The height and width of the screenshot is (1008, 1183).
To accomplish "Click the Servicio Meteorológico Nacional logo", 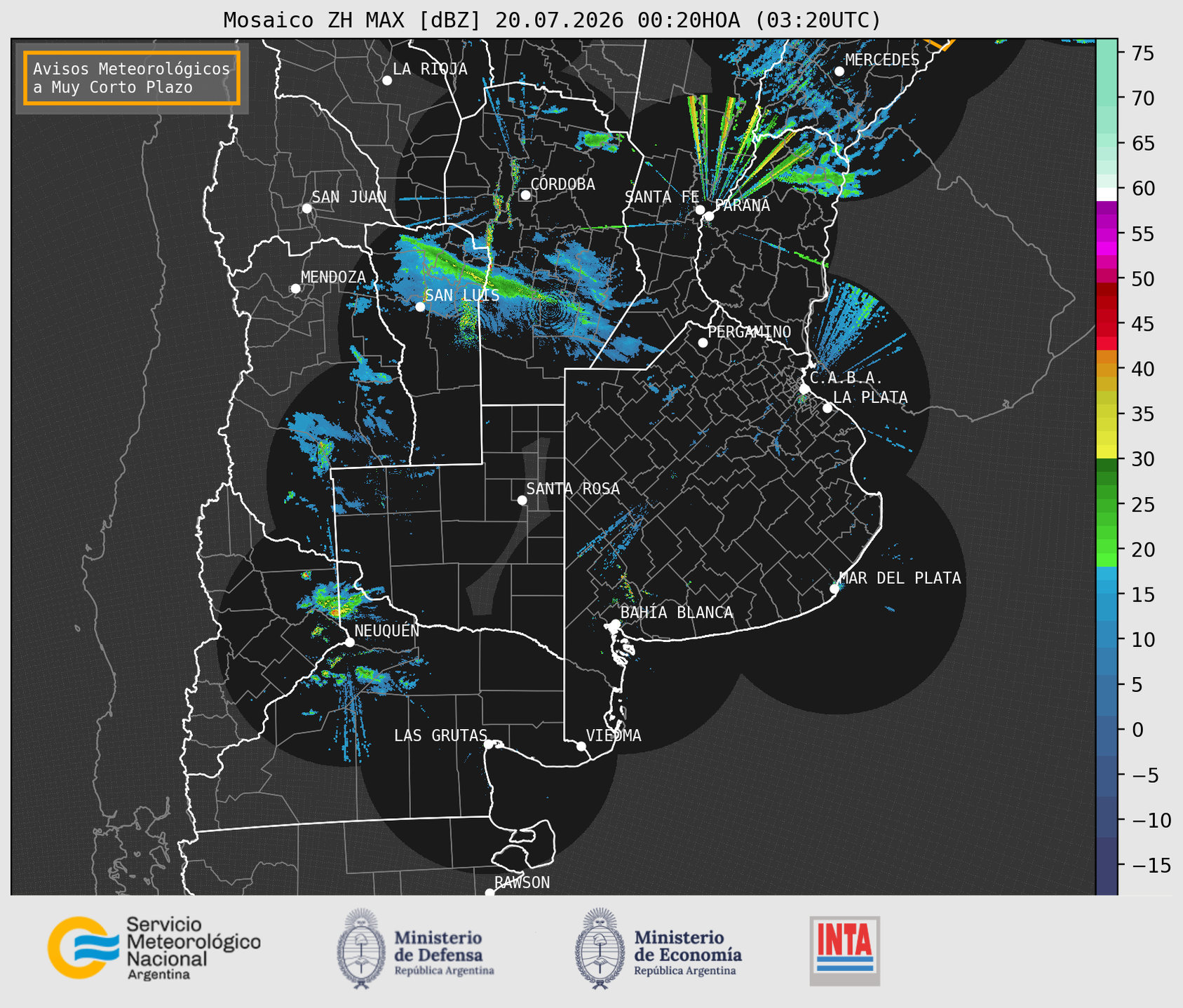I will point(154,948).
